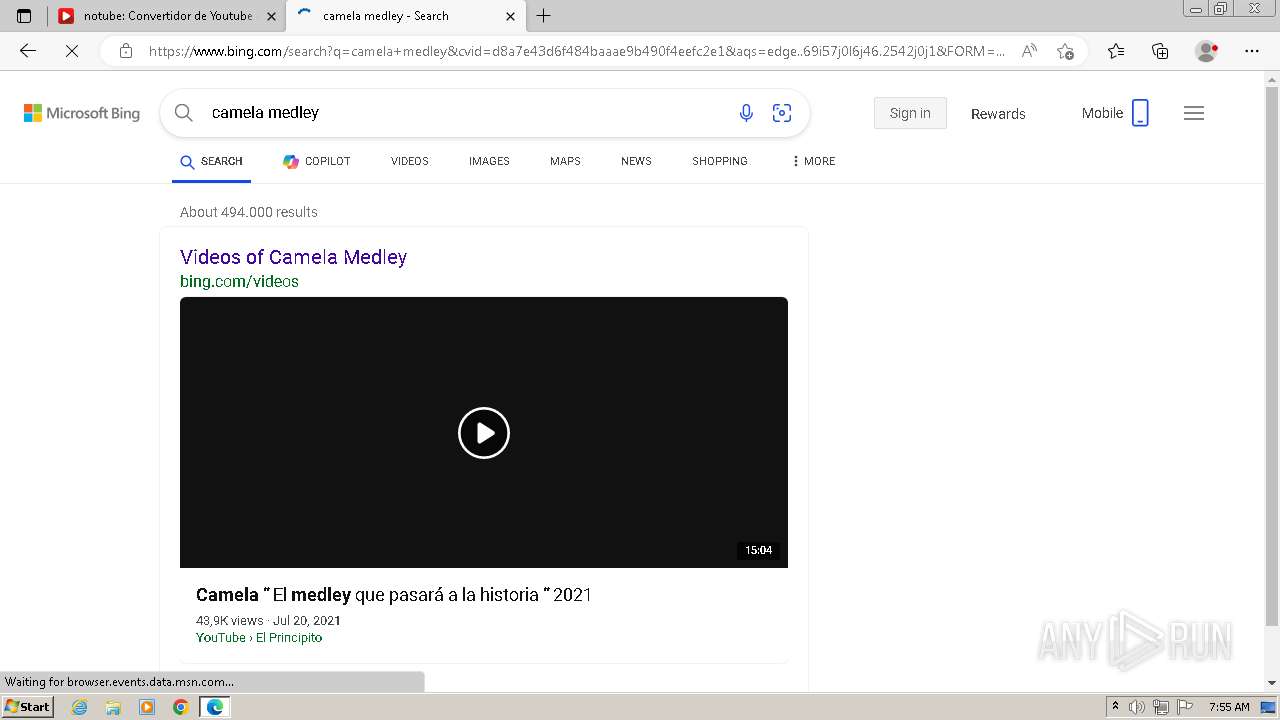Open the Action Center flag icon
1280x720 pixels.
click(x=1185, y=707)
